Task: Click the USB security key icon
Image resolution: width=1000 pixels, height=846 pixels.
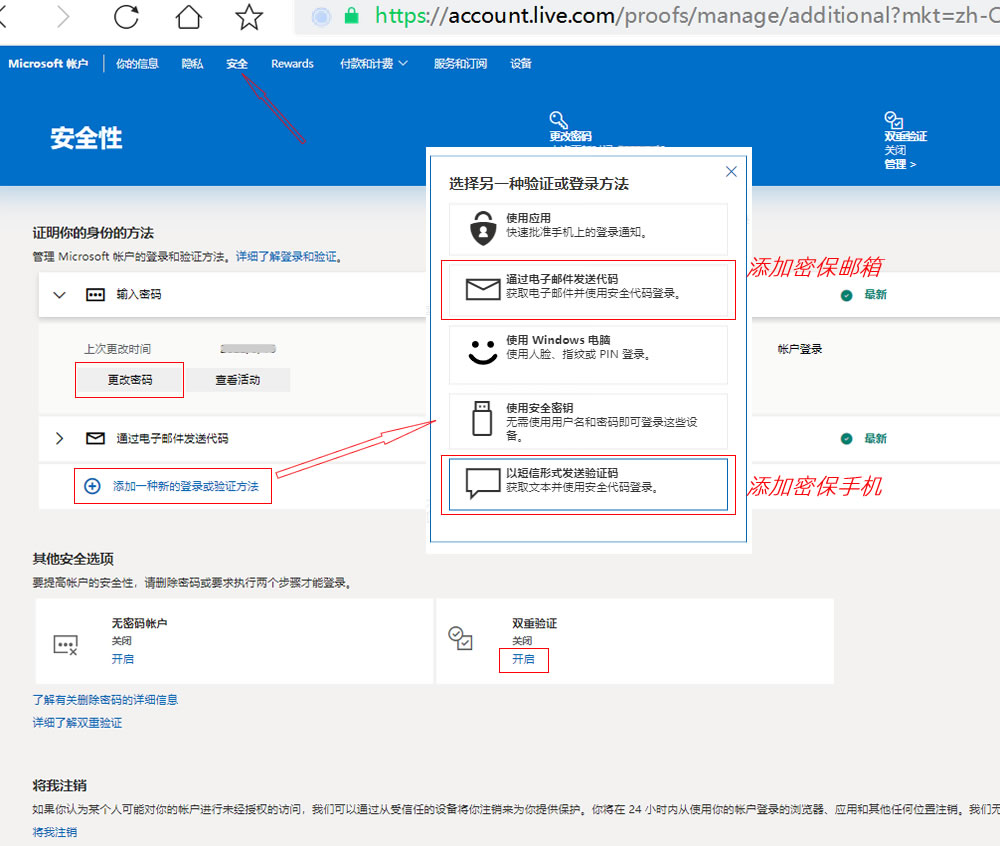Action: pos(482,418)
